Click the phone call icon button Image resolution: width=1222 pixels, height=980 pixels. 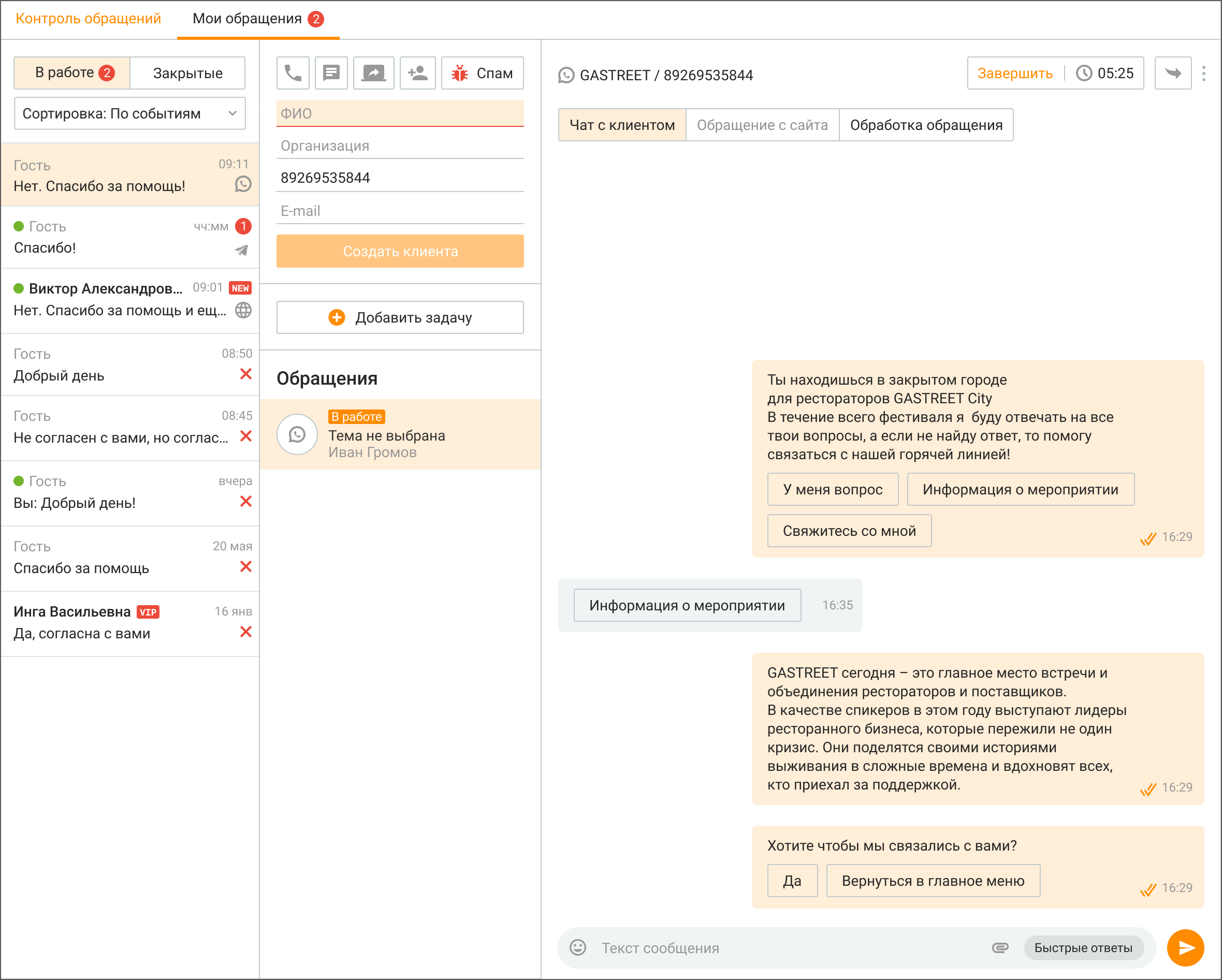coord(293,73)
